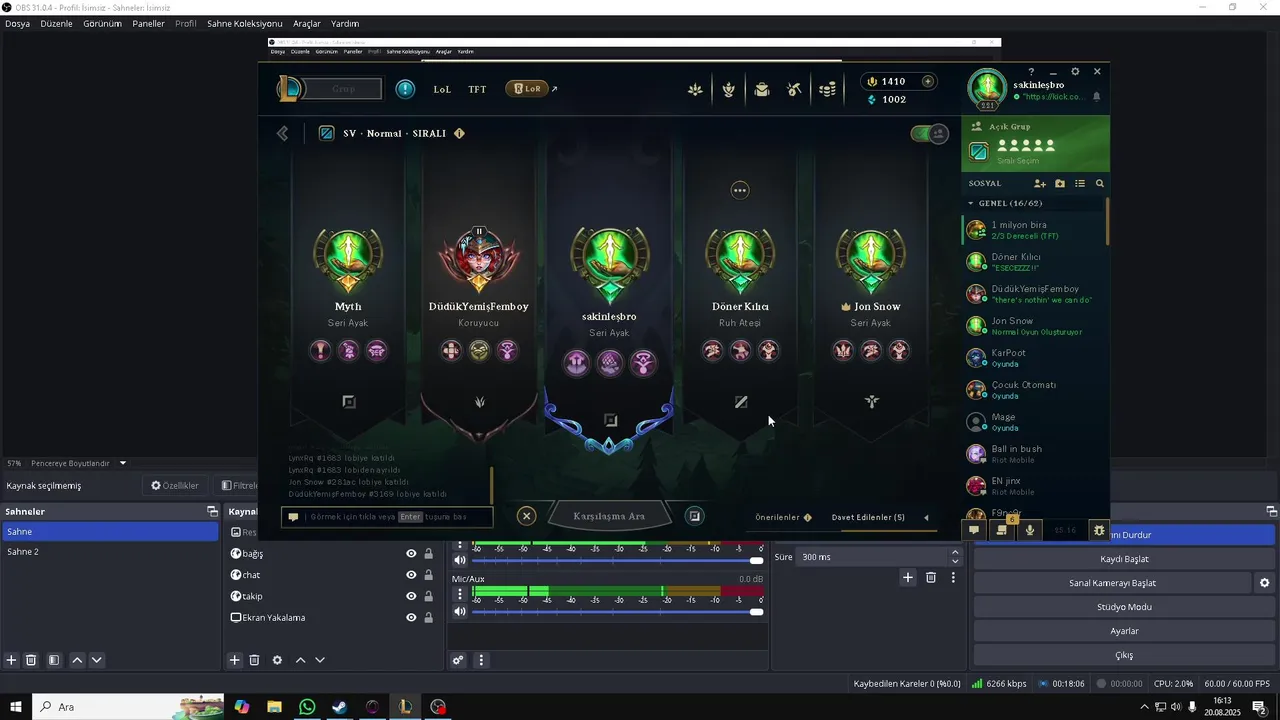The height and width of the screenshot is (720, 1280).
Task: Select the Sahne 2 scene
Action: point(110,552)
